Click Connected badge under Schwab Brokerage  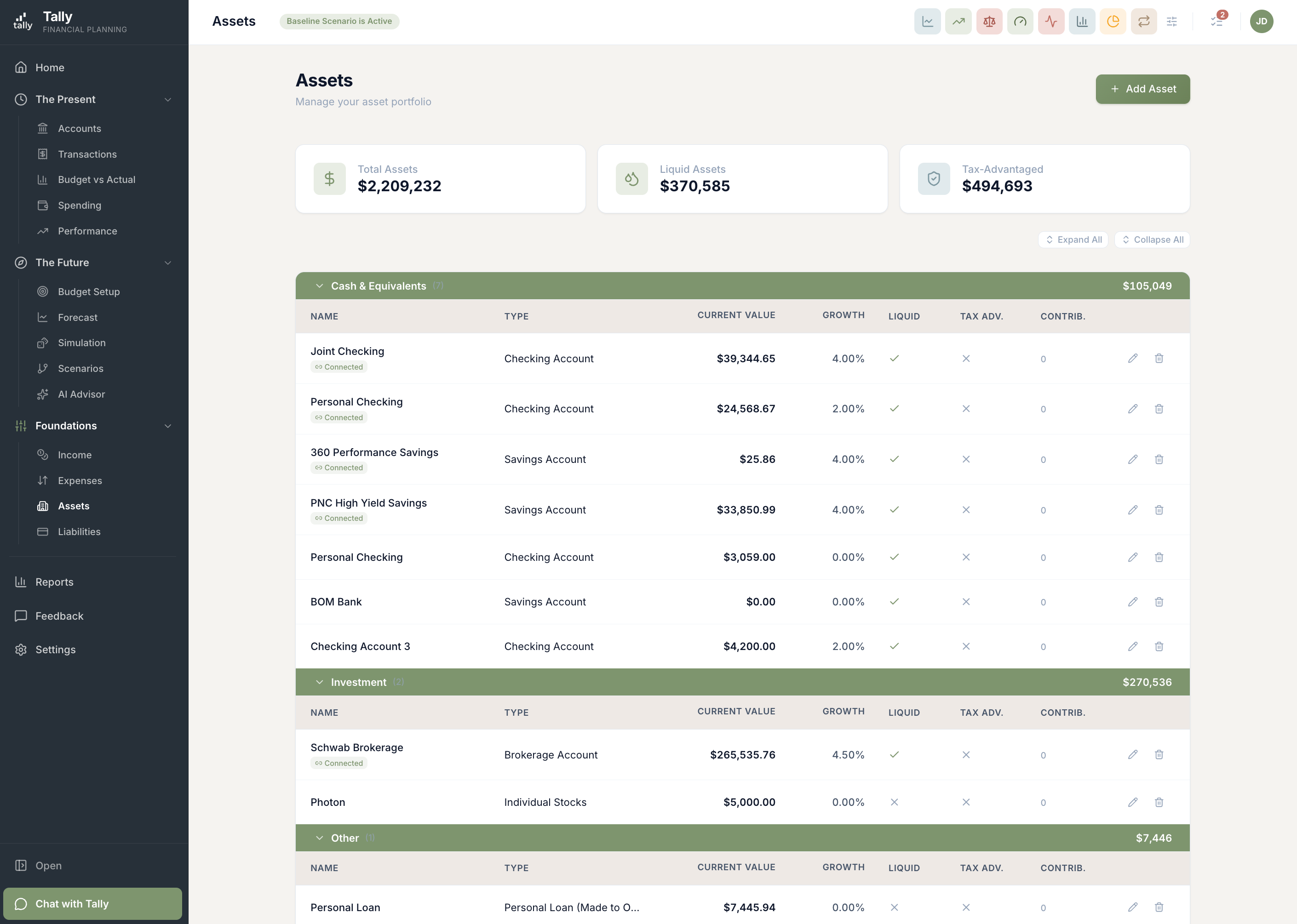339,764
